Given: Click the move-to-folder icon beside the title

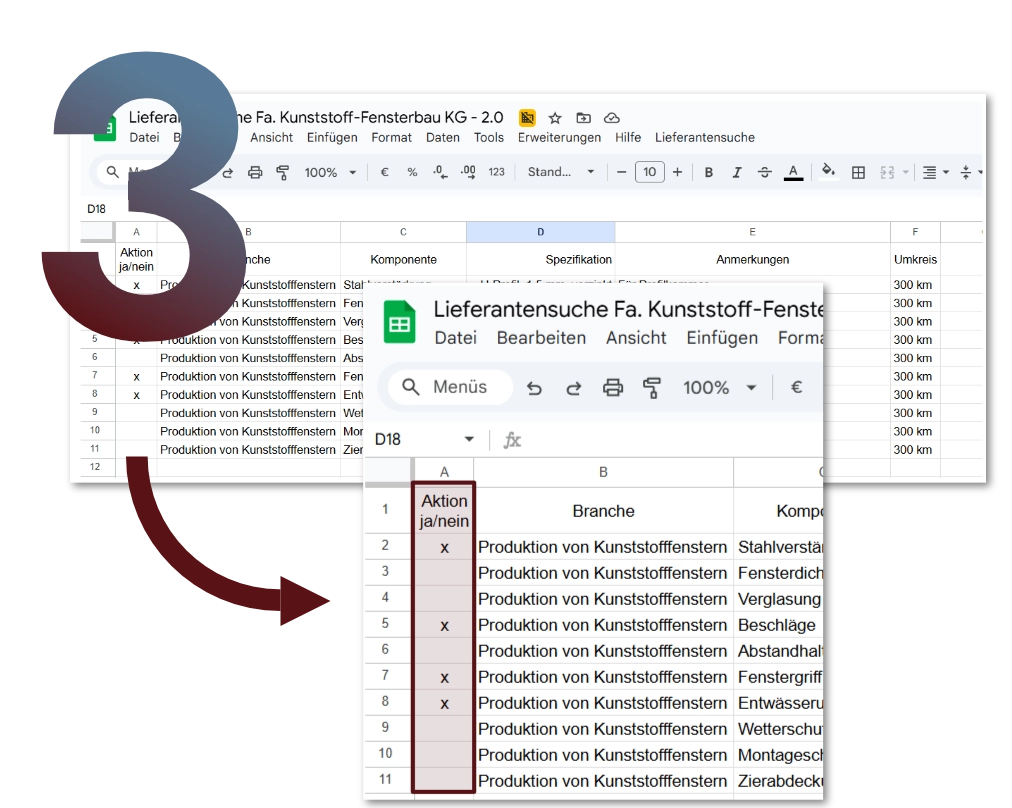Looking at the screenshot, I should pos(584,118).
